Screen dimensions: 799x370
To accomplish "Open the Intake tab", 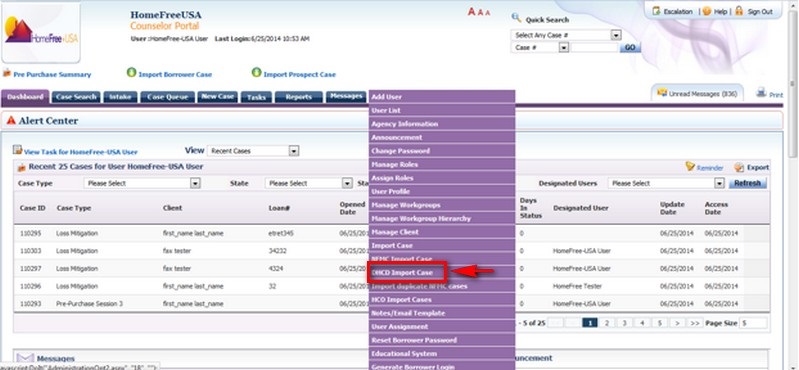I will tap(120, 97).
